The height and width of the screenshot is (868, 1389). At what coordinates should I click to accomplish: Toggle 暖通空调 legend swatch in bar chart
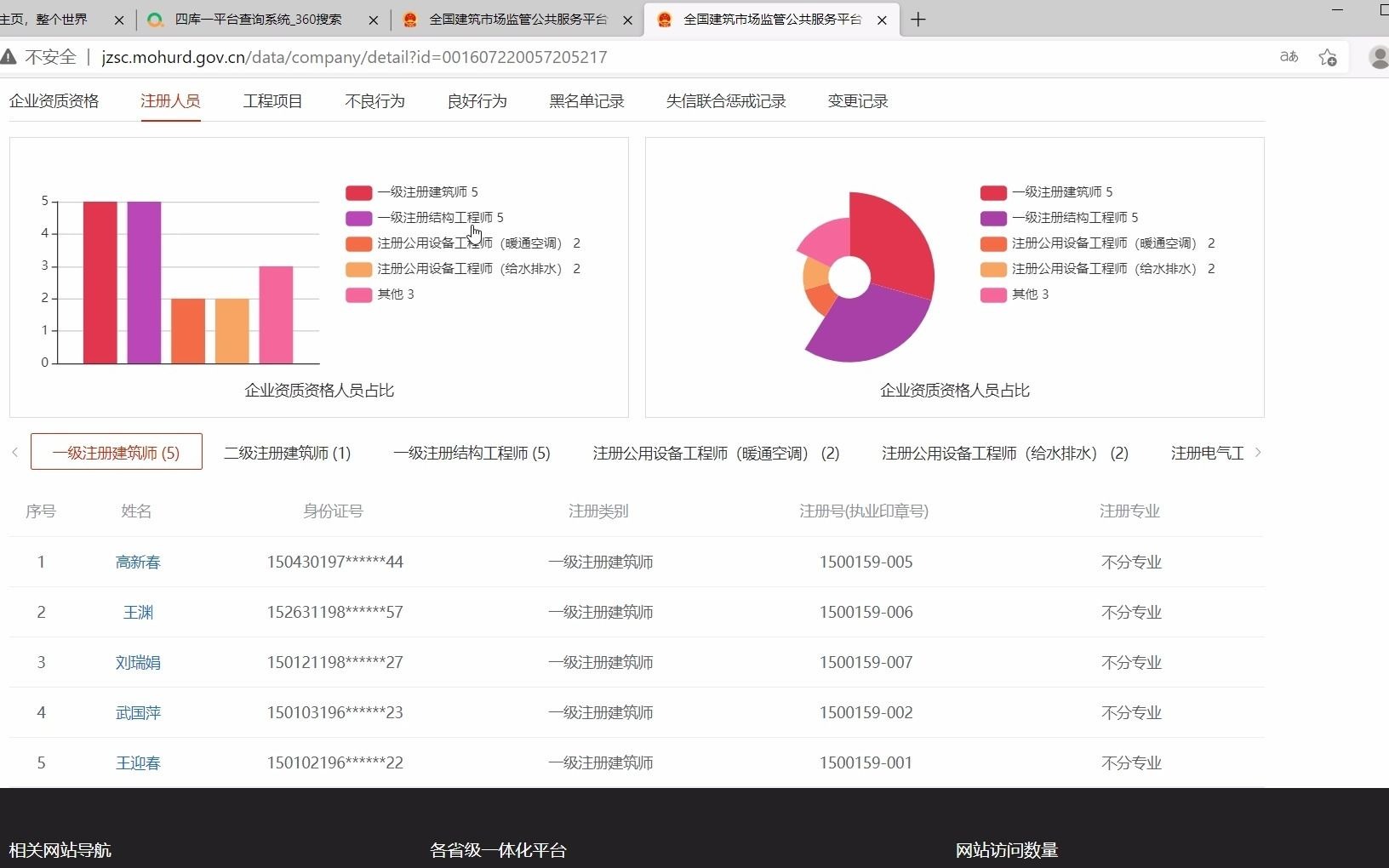click(358, 243)
